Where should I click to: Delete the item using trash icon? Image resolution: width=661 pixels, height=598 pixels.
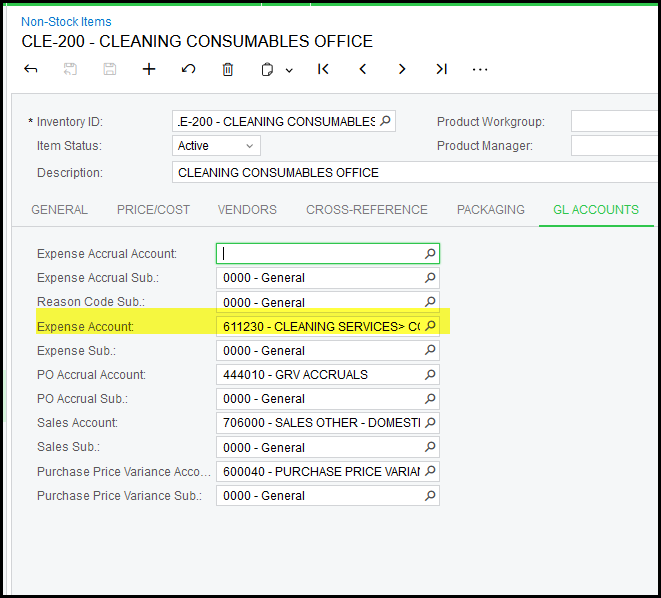click(228, 69)
